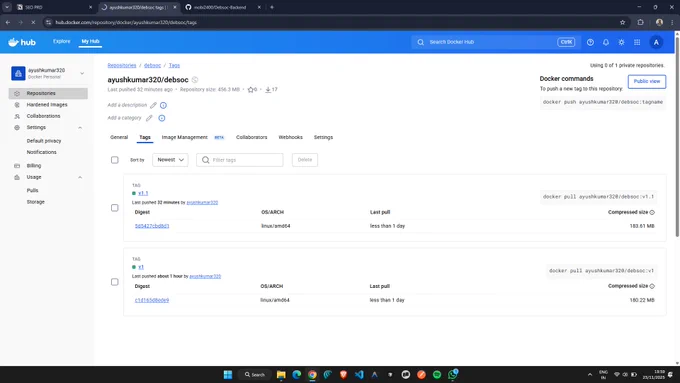This screenshot has width=680, height=383.
Task: Click the info icon beside Add a description
Action: pos(163,105)
